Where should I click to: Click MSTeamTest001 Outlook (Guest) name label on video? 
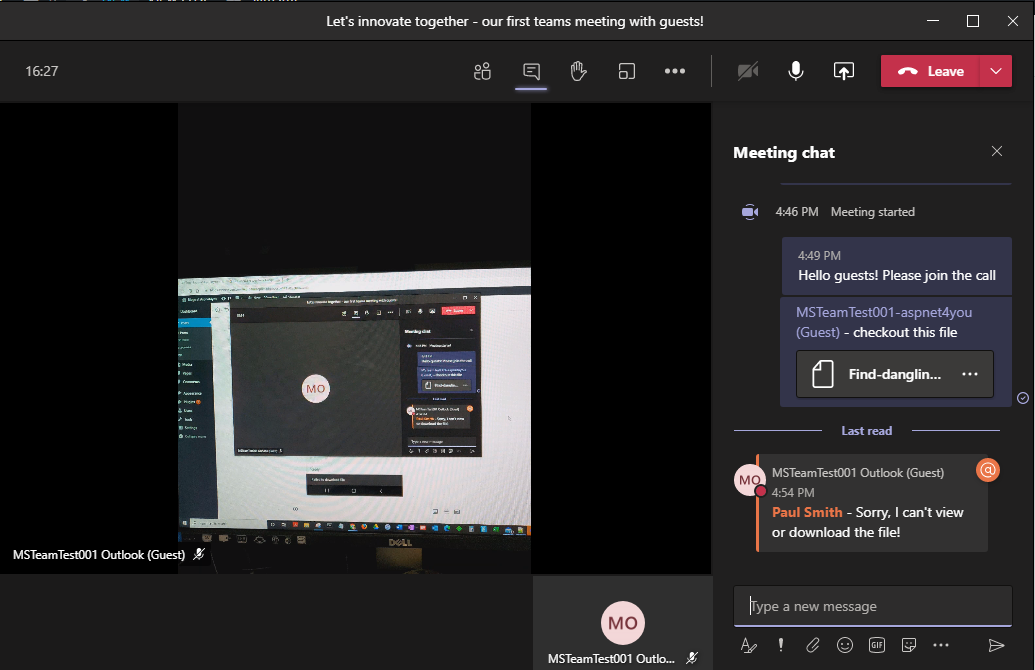tap(99, 554)
